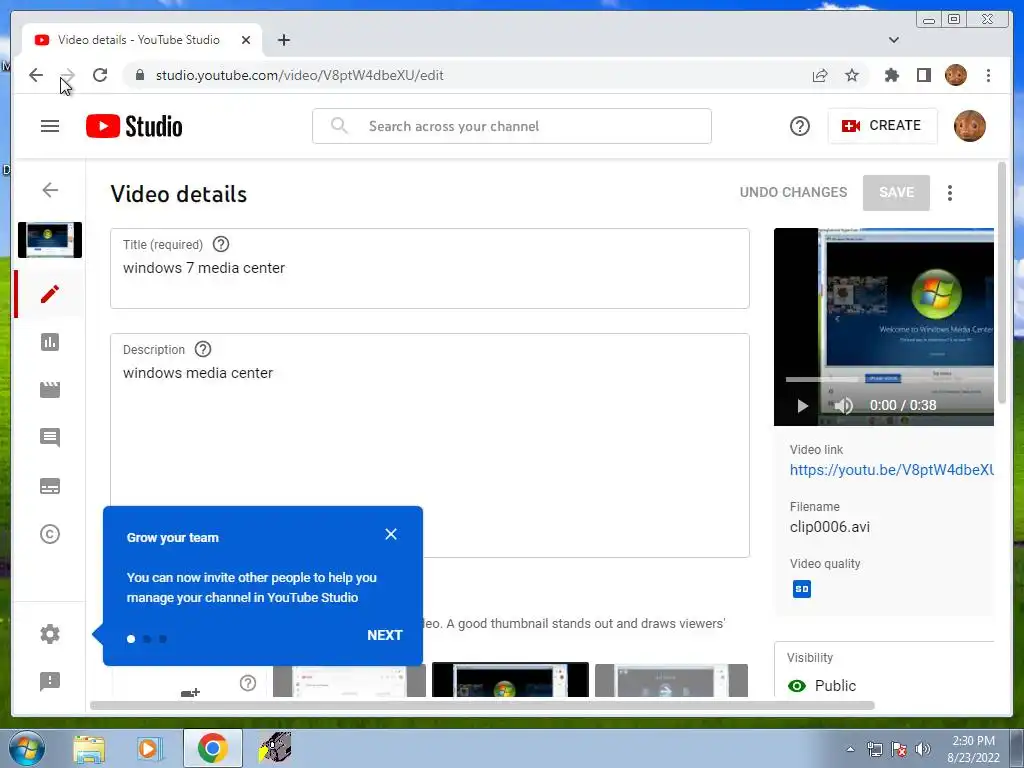Open a new browser tab
1024x768 pixels.
(283, 40)
